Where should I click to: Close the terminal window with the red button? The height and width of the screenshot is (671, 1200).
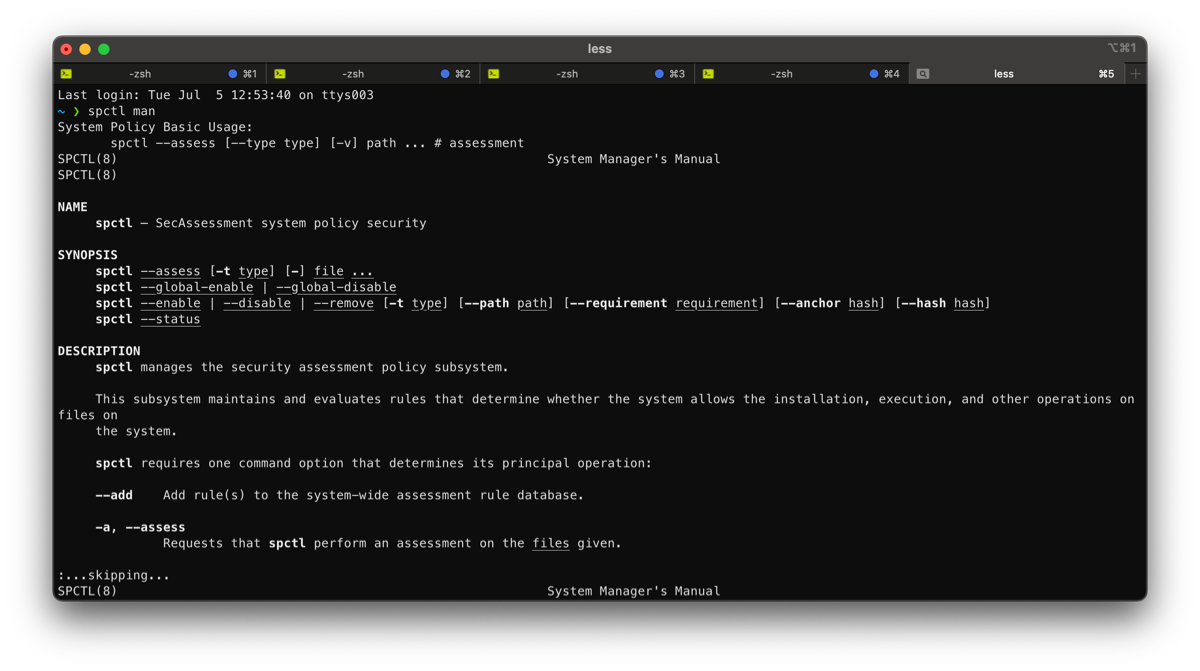pyautogui.click(x=66, y=49)
